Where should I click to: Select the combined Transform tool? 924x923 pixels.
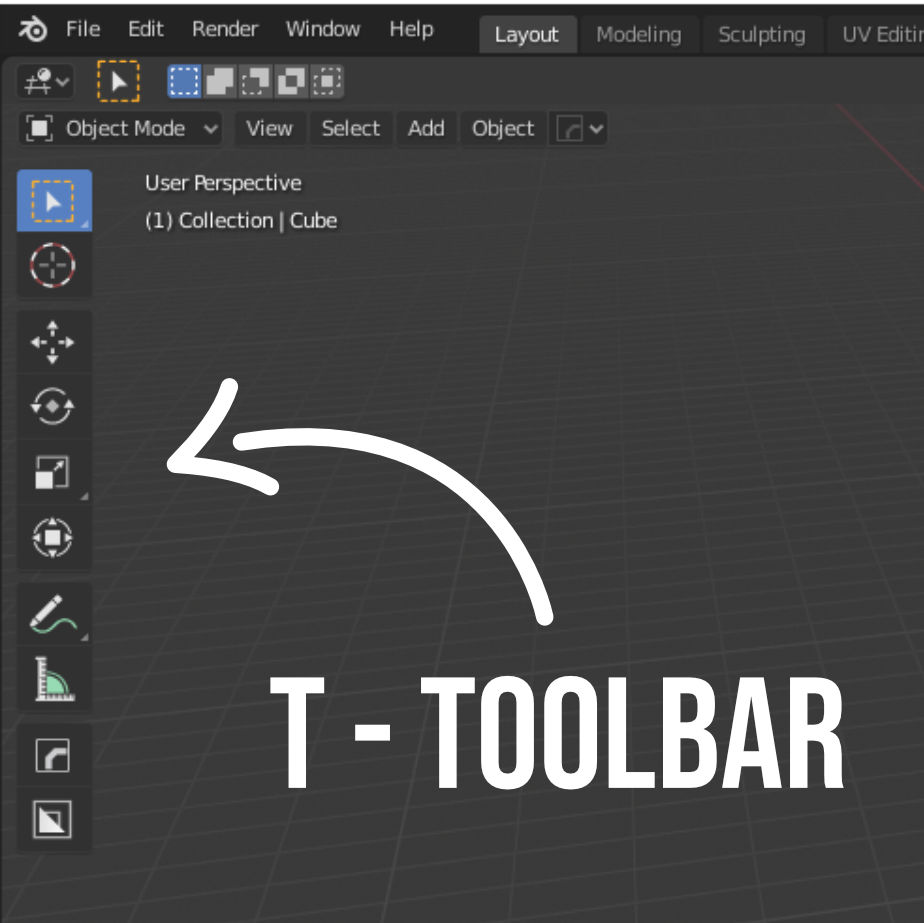coord(53,537)
